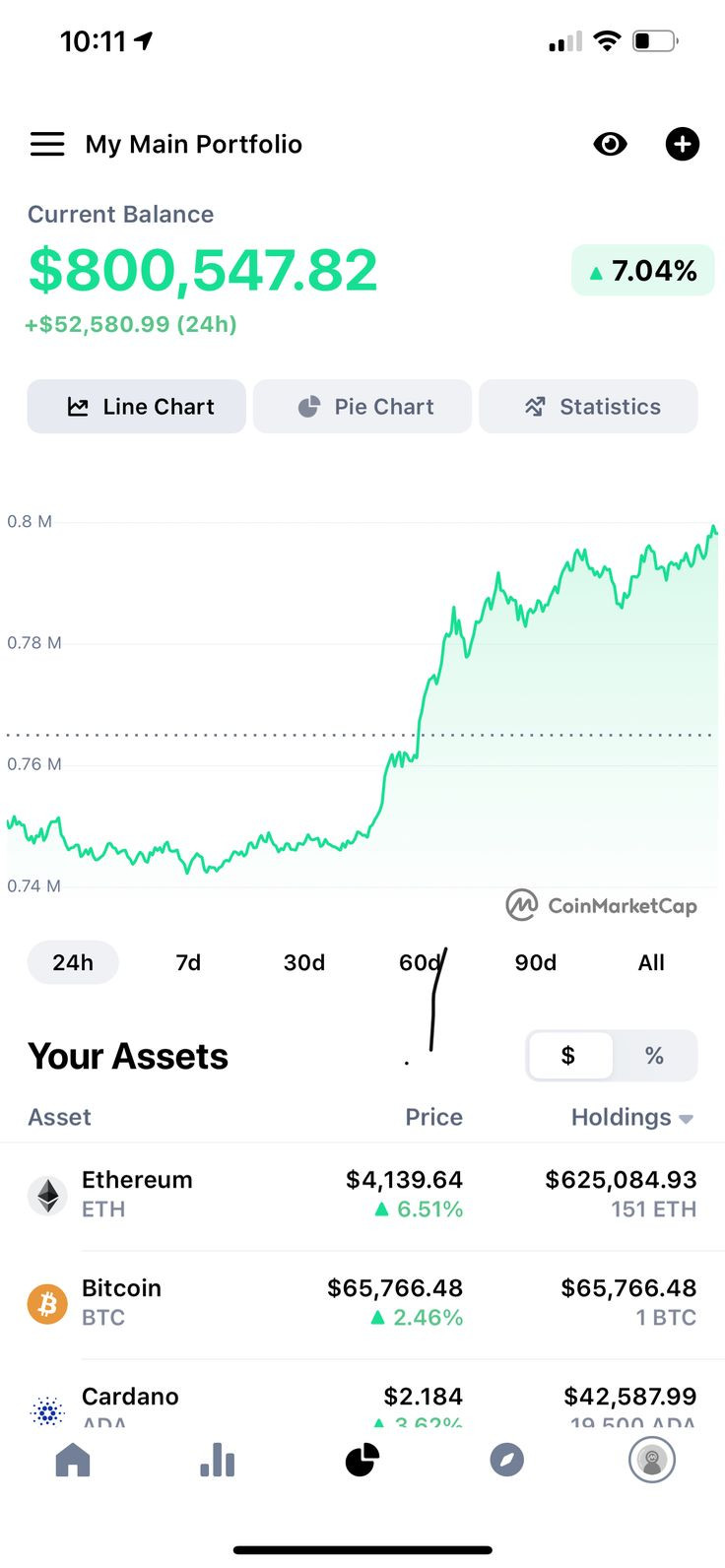Tap the Ethereum coin icon
725x1568 pixels.
pyautogui.click(x=47, y=1196)
